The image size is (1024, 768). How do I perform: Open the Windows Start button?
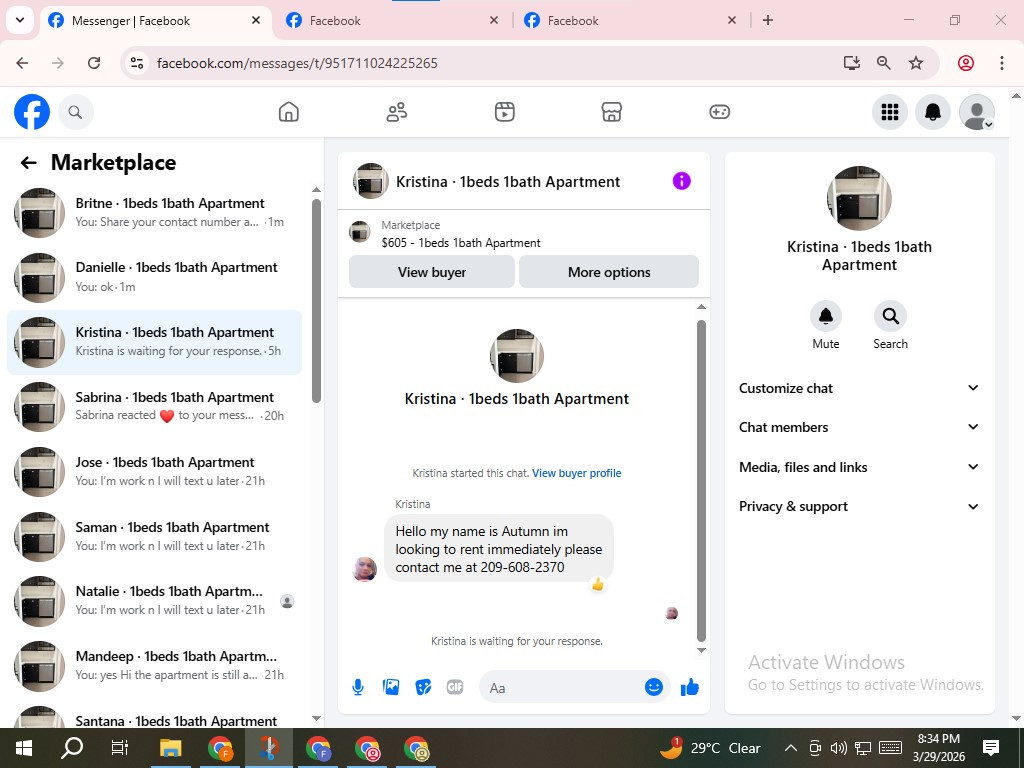(x=24, y=748)
